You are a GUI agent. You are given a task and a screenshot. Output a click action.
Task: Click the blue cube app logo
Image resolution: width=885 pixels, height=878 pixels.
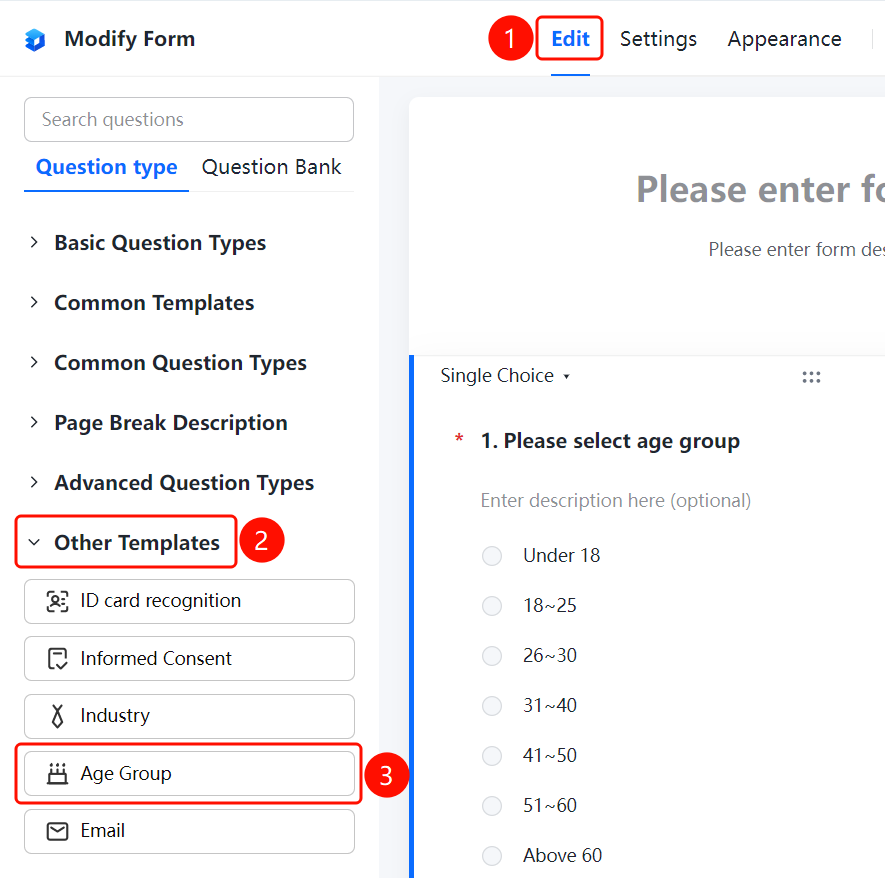[x=35, y=39]
